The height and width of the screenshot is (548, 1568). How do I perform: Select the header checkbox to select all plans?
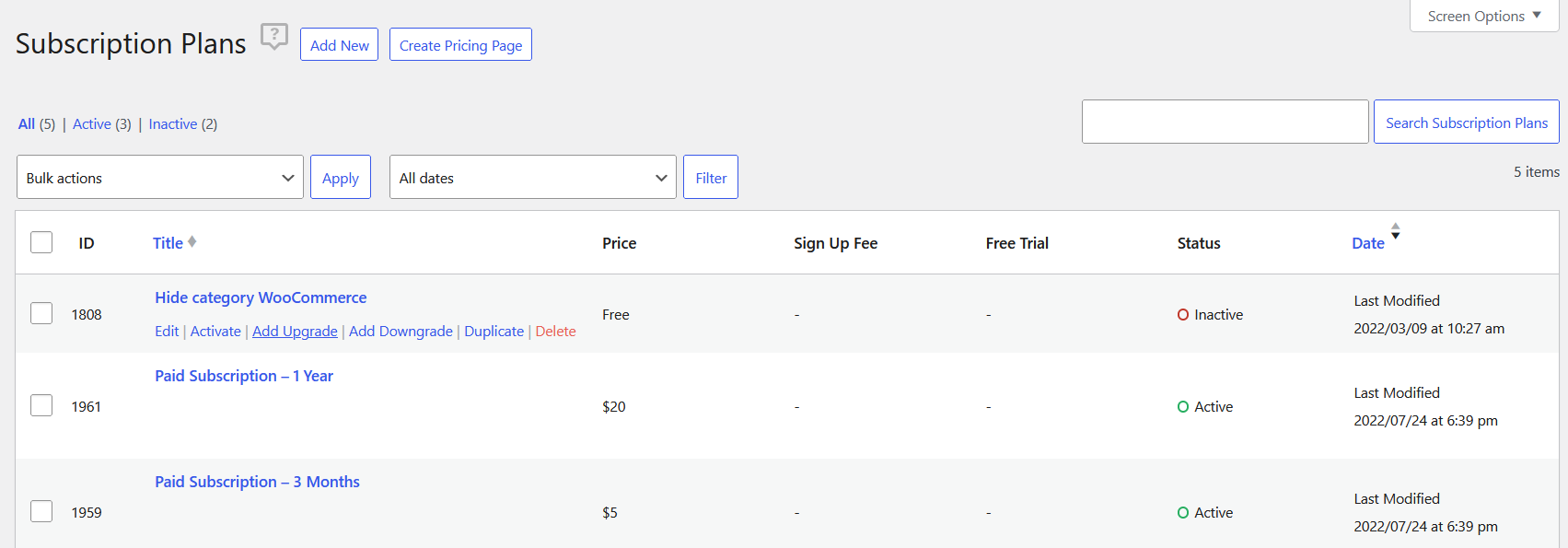pos(41,241)
